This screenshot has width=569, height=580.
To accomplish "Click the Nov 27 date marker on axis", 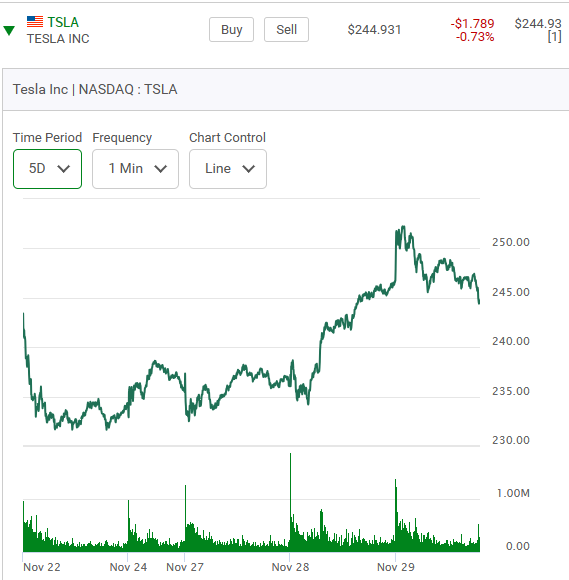I will click(x=185, y=567).
